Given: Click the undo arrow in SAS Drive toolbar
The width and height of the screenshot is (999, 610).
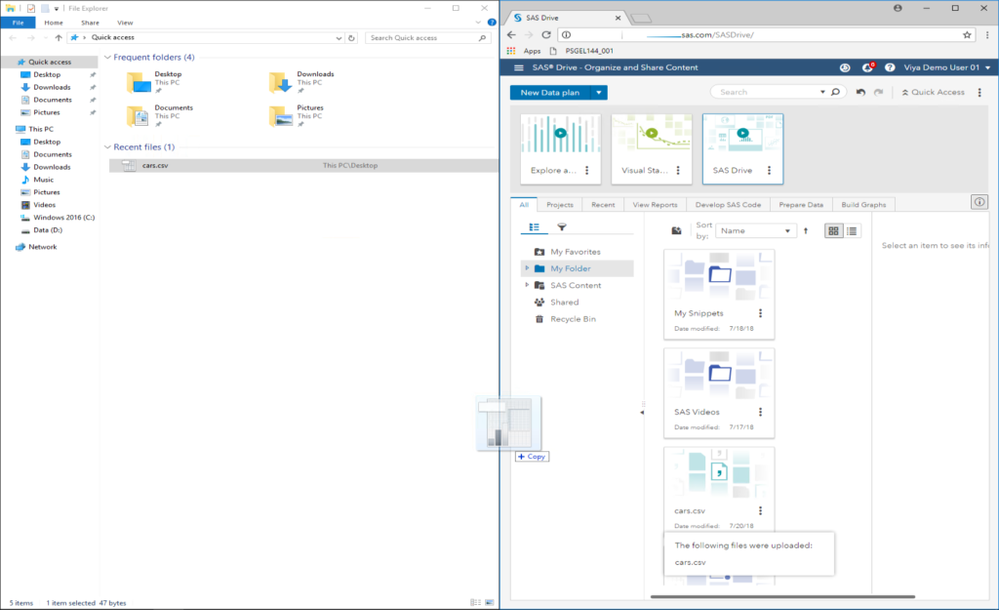Looking at the screenshot, I should click(x=861, y=92).
